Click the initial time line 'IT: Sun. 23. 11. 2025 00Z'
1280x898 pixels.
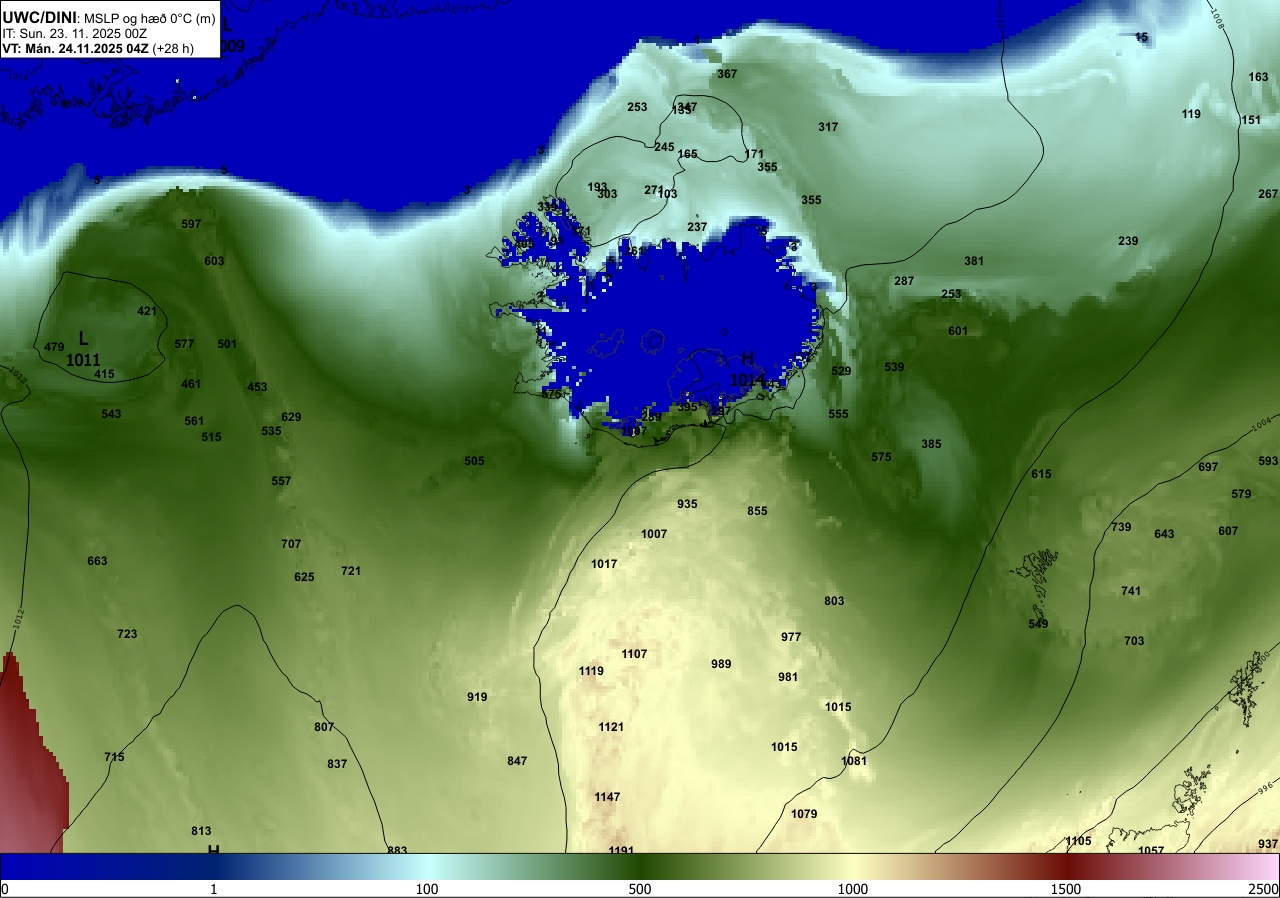click(x=74, y=33)
